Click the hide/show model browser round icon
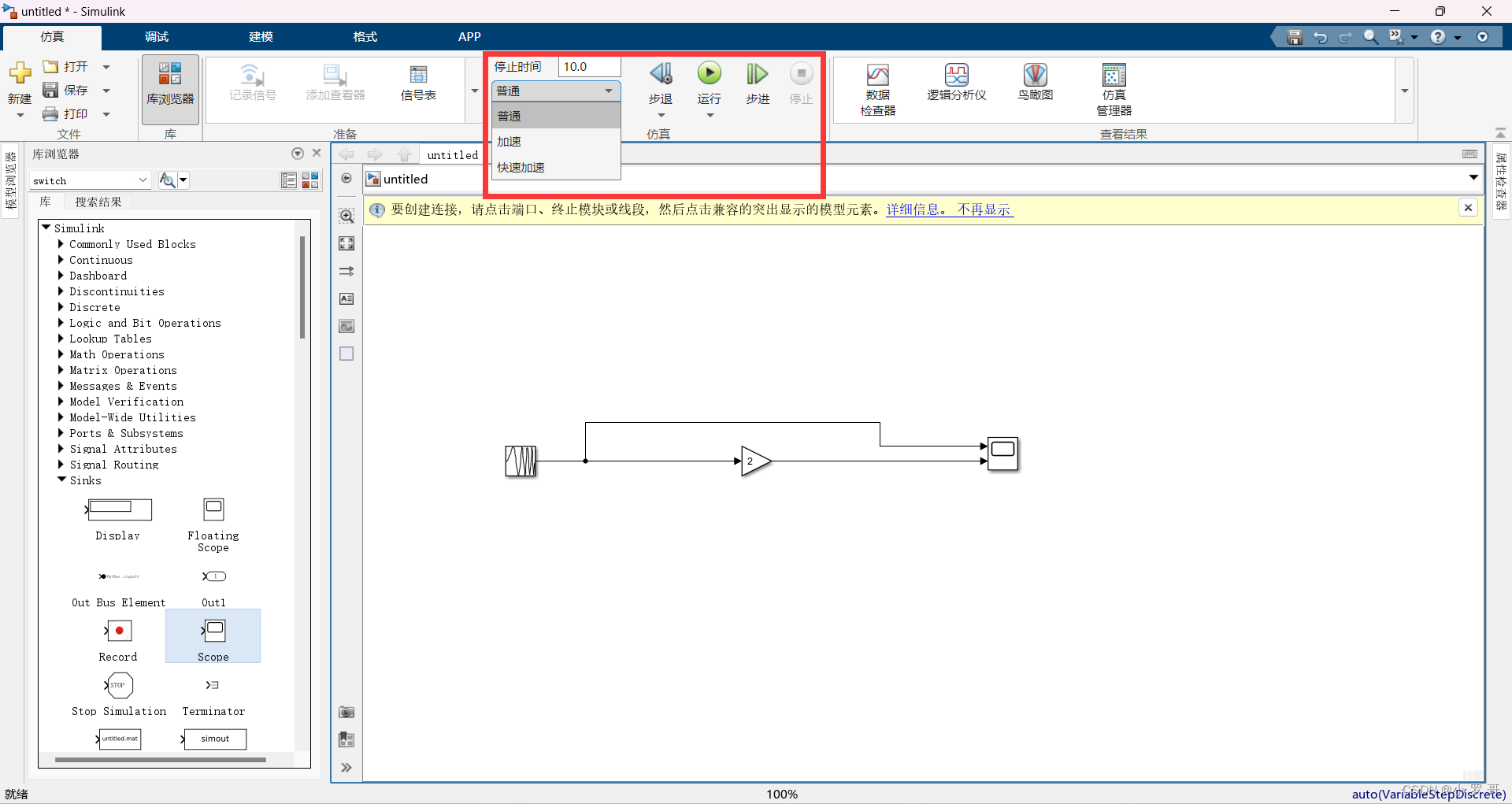Screen dimensions: 1512x804 [x=346, y=178]
